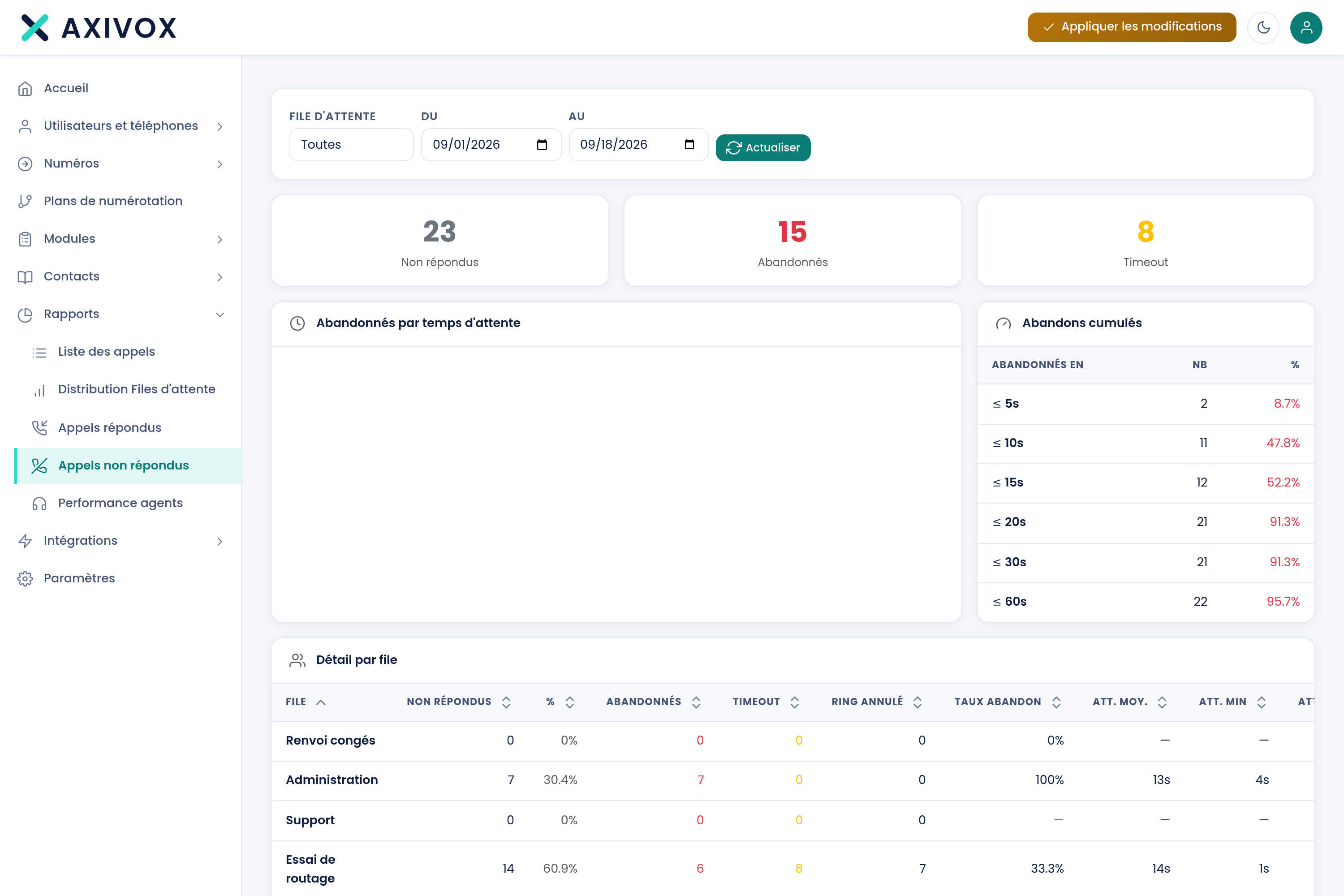1344x896 pixels.
Task: Click the arrow-circle icon beside Numéros
Action: pos(25,164)
